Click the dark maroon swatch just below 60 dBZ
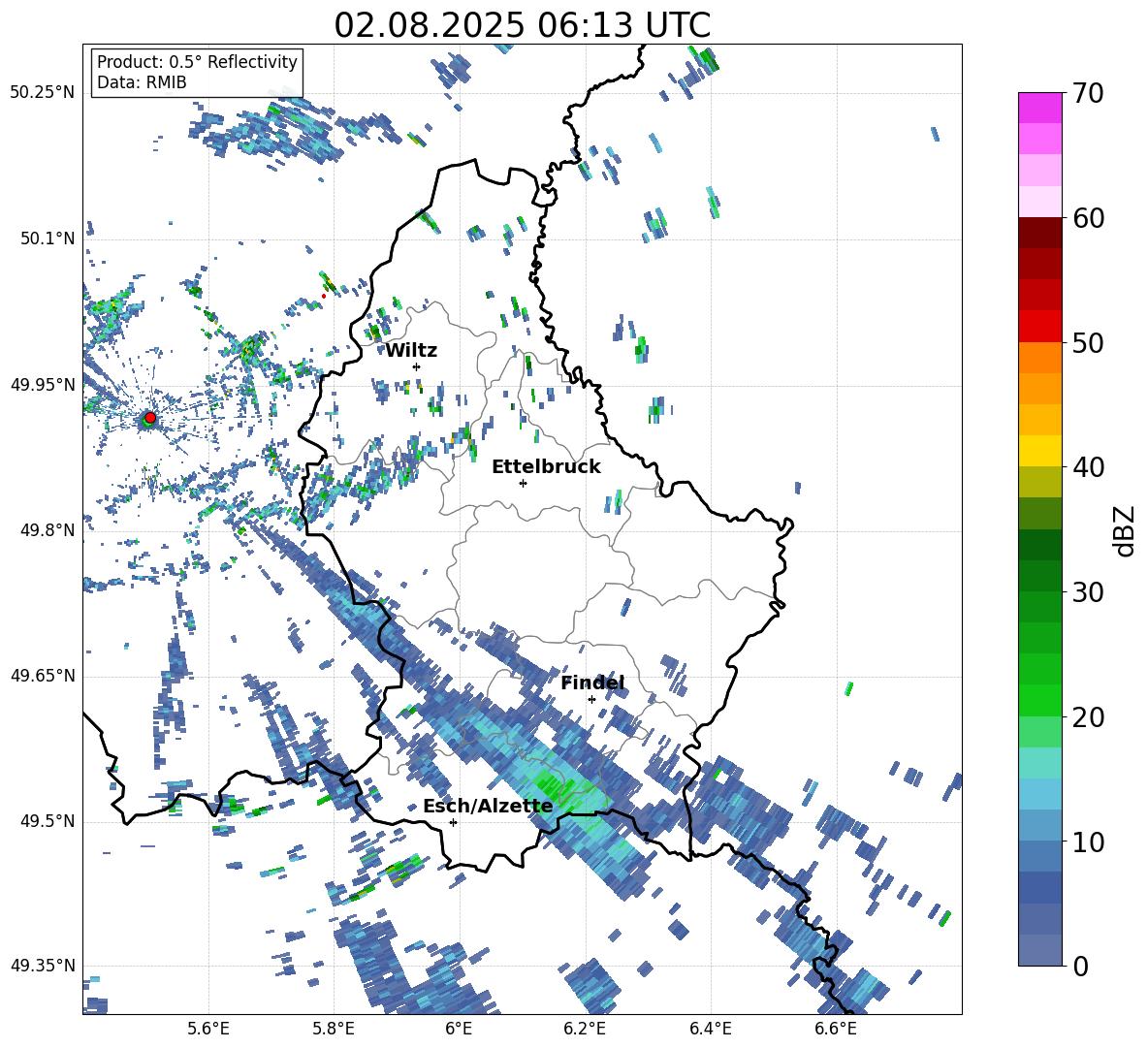This screenshot has width=1148, height=1048. click(x=1039, y=233)
